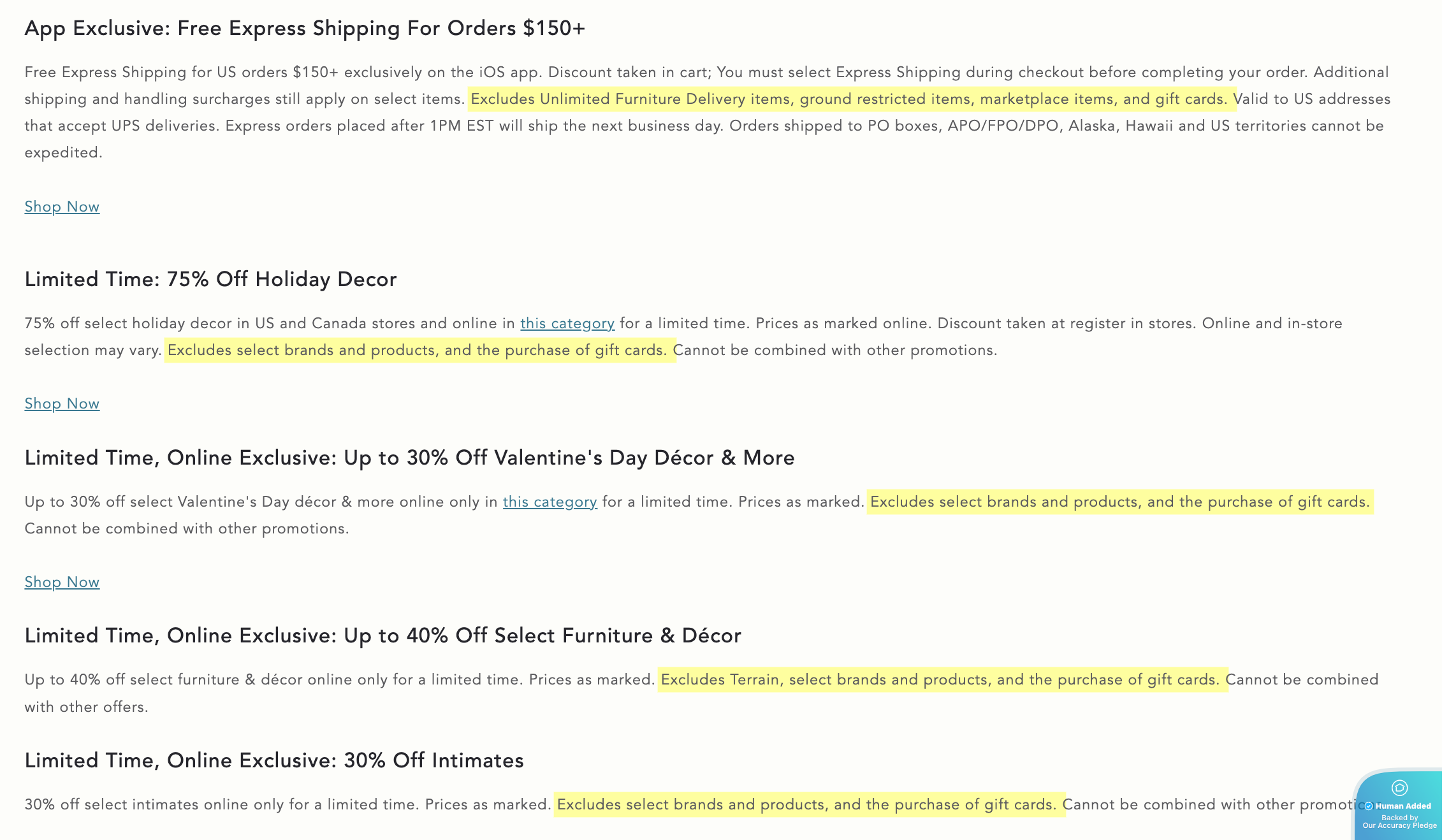Click "Cannot be combined with other offers" text
1442x840 pixels.
coord(1302,680)
